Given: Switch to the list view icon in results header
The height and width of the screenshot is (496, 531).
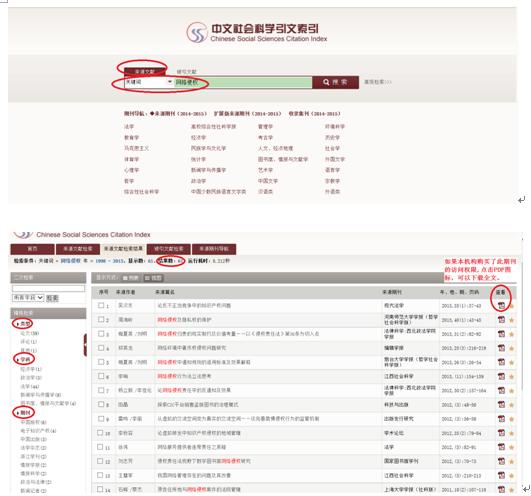Looking at the screenshot, I should pos(130,278).
